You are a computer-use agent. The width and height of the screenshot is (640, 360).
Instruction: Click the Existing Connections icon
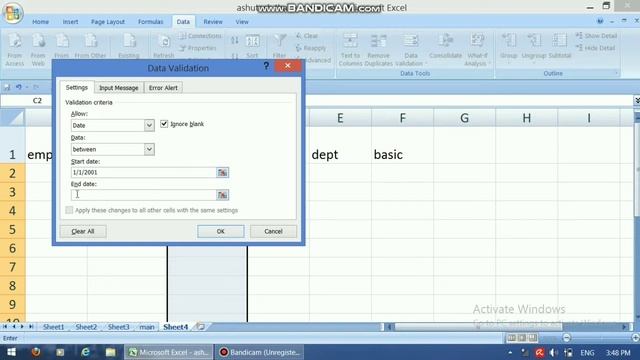click(x=129, y=42)
